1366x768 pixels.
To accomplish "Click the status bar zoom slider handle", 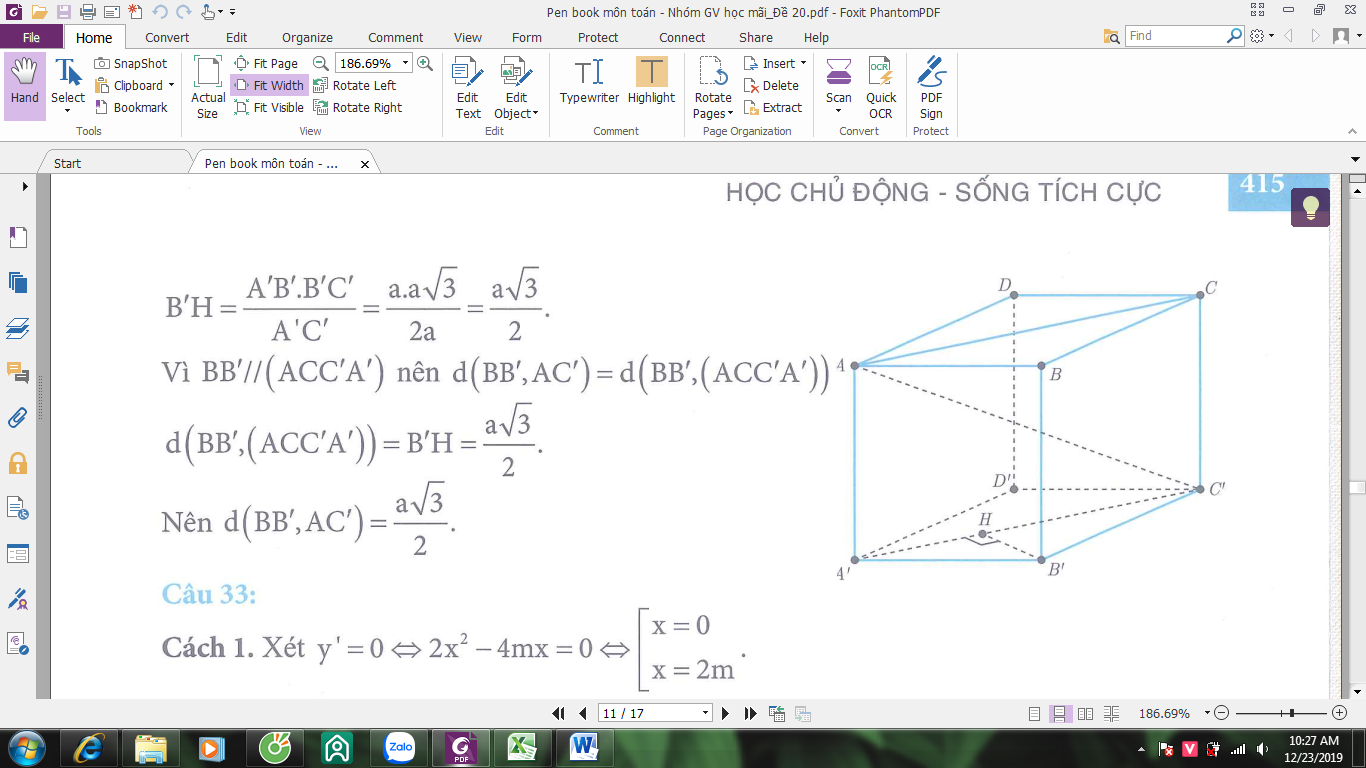I will 1293,713.
